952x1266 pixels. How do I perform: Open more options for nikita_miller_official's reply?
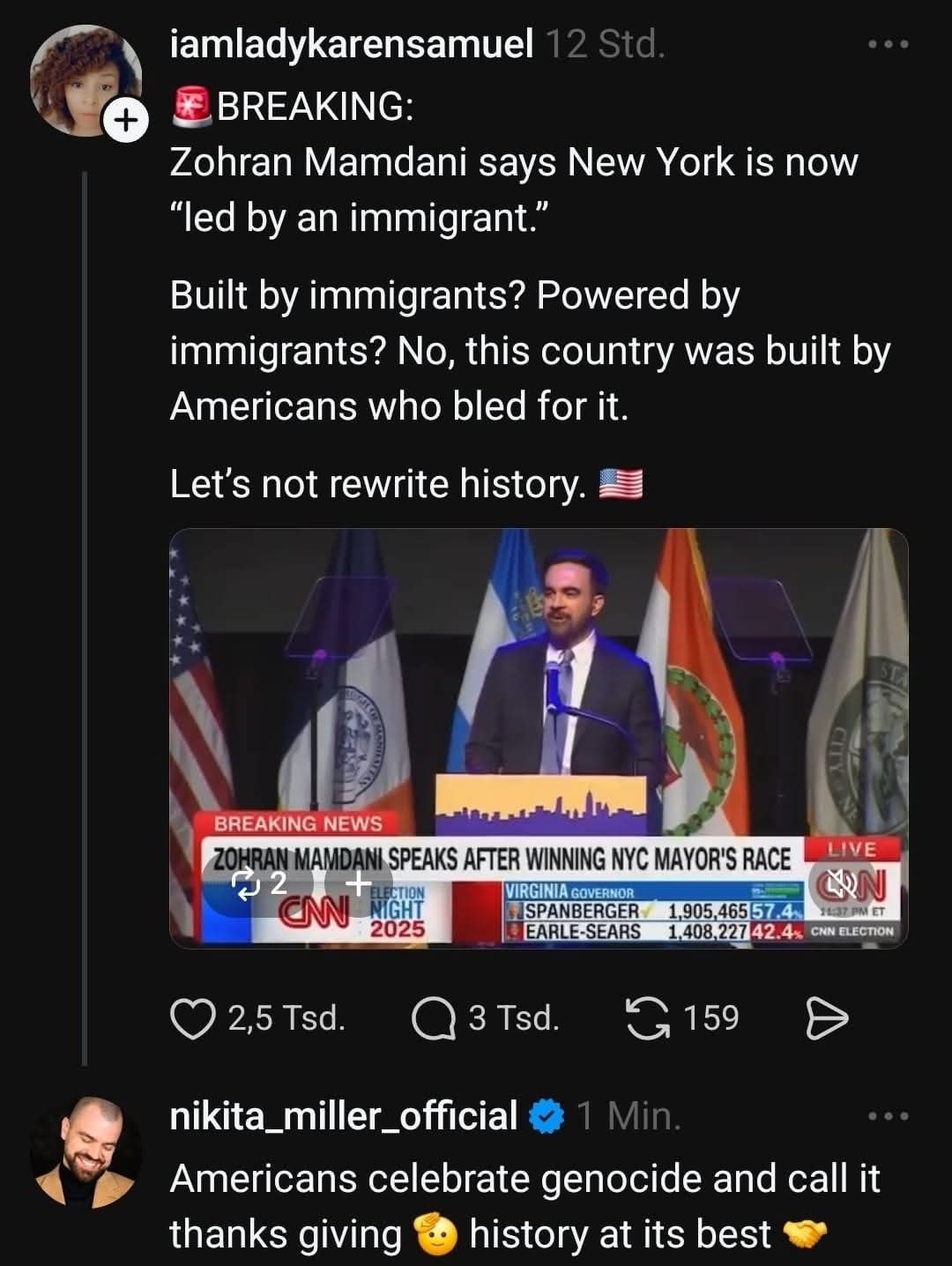tap(888, 1116)
